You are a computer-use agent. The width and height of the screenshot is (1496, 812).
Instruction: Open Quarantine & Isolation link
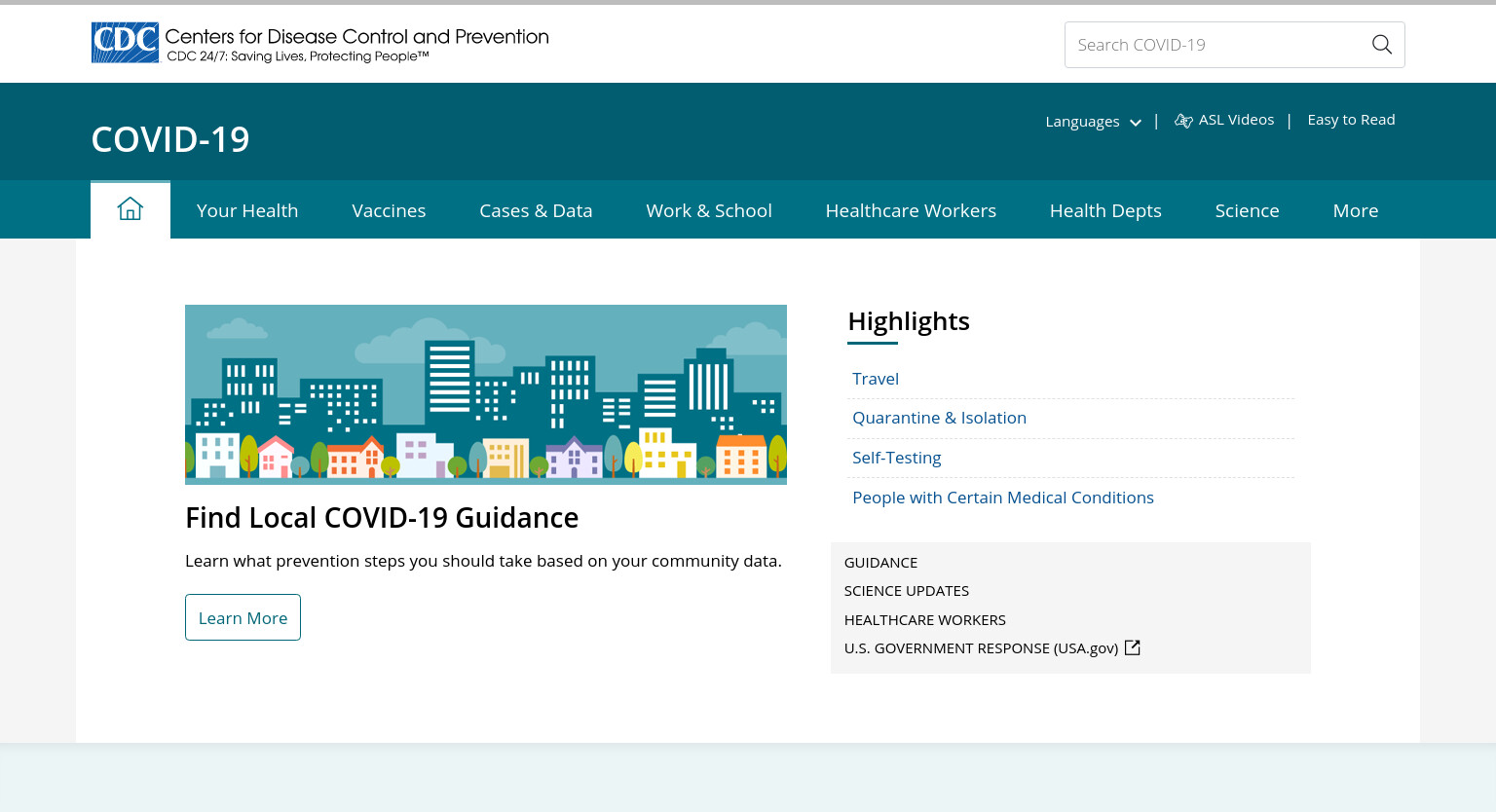[939, 418]
